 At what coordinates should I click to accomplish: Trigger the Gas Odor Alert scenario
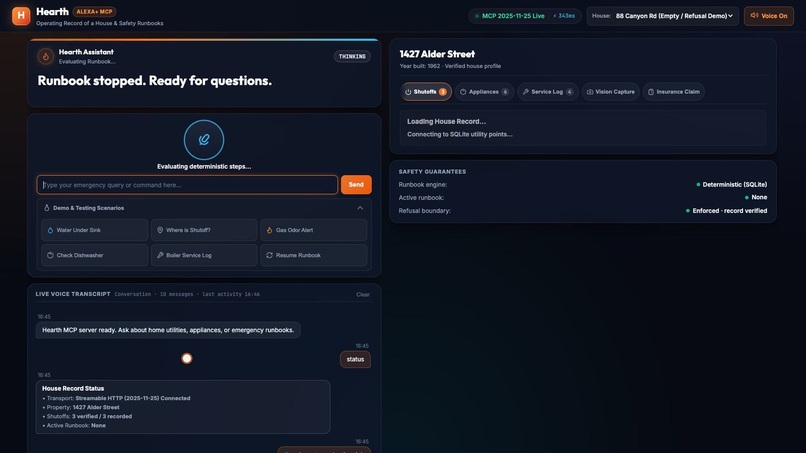point(314,230)
